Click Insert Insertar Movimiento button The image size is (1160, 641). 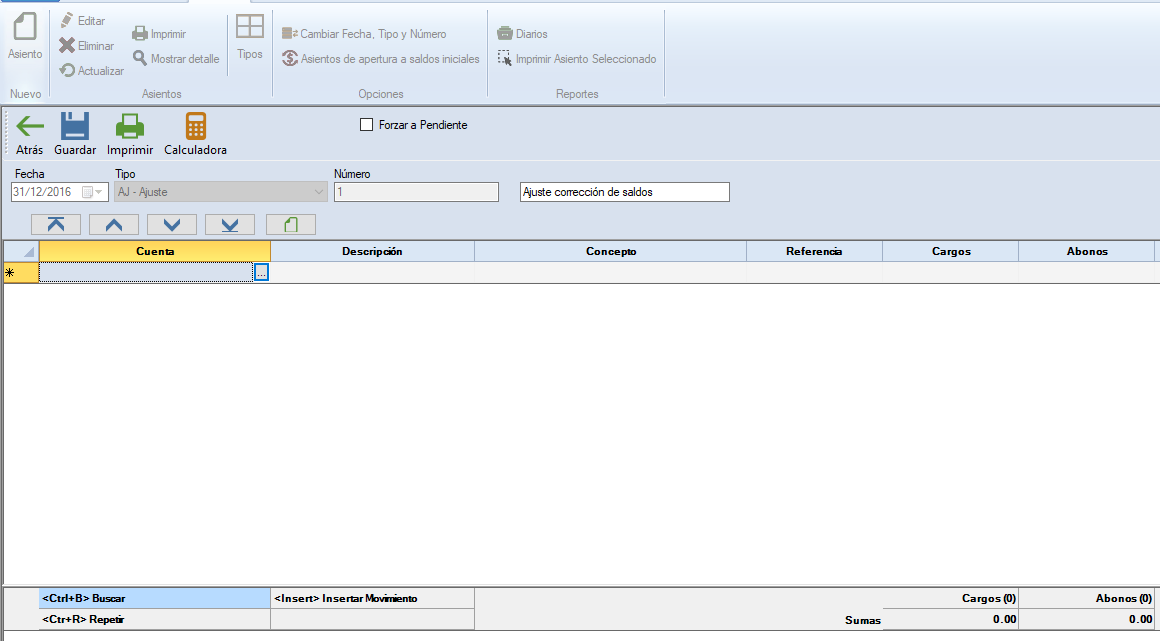click(x=371, y=598)
